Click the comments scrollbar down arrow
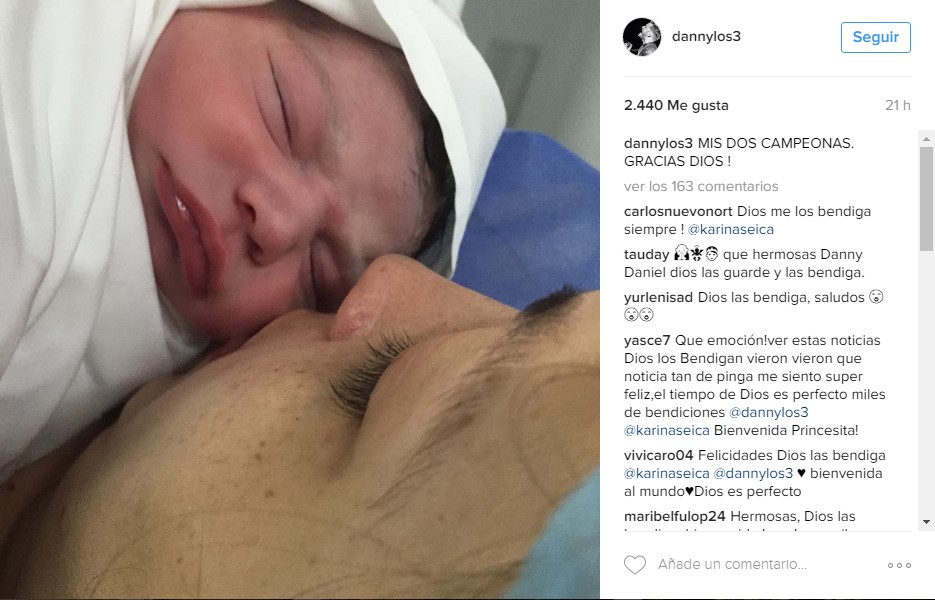This screenshot has height=600, width=935. tap(926, 522)
